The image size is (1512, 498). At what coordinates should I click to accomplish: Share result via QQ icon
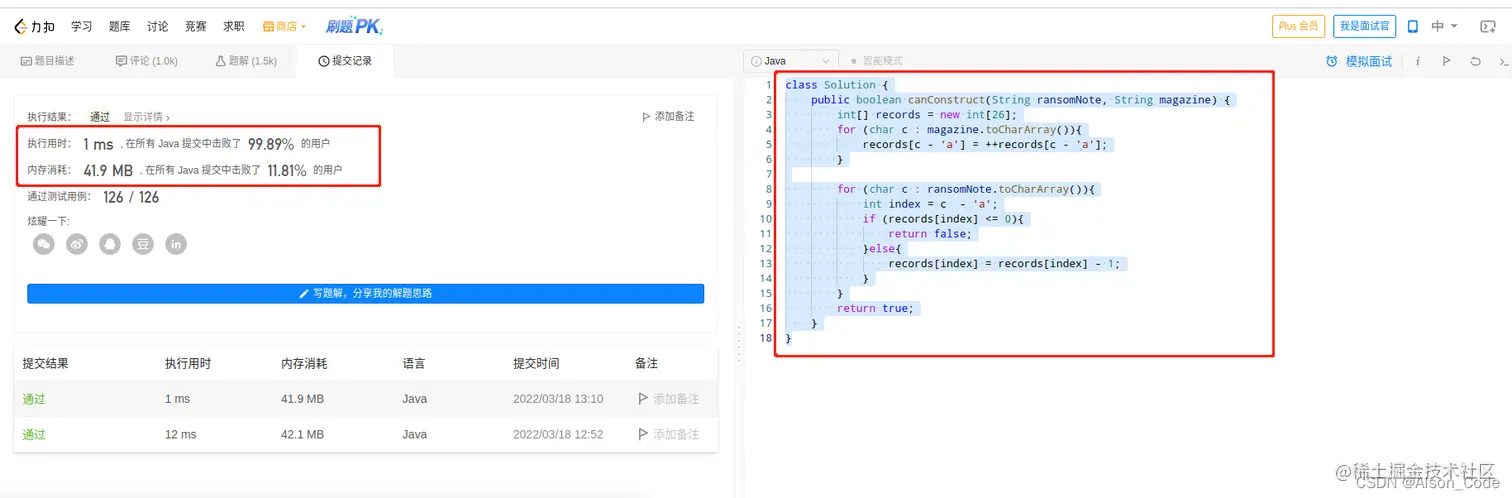coord(110,244)
